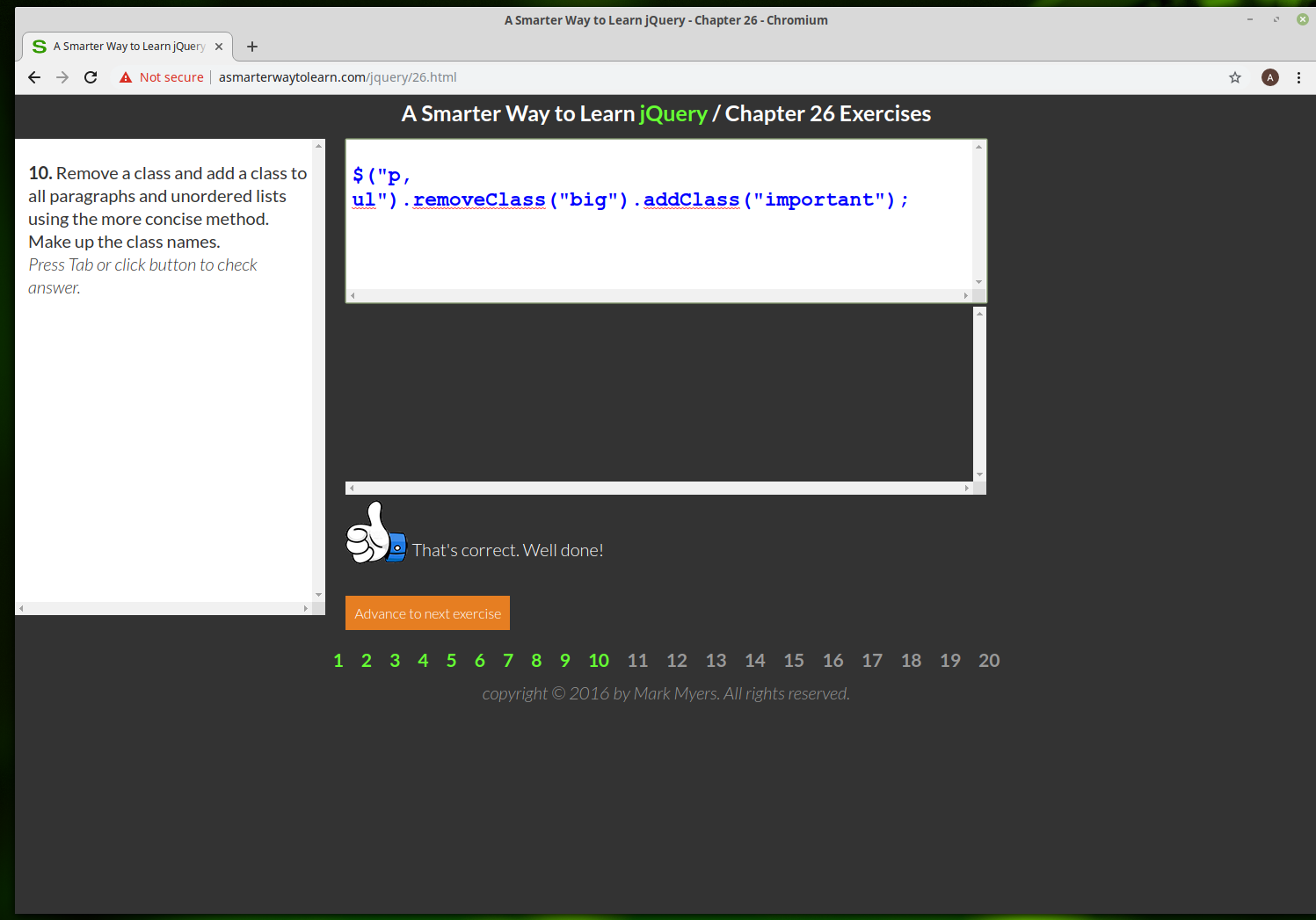This screenshot has width=1316, height=920.
Task: Close the A Smarter Way to Learn jQuery tab
Action: (219, 47)
